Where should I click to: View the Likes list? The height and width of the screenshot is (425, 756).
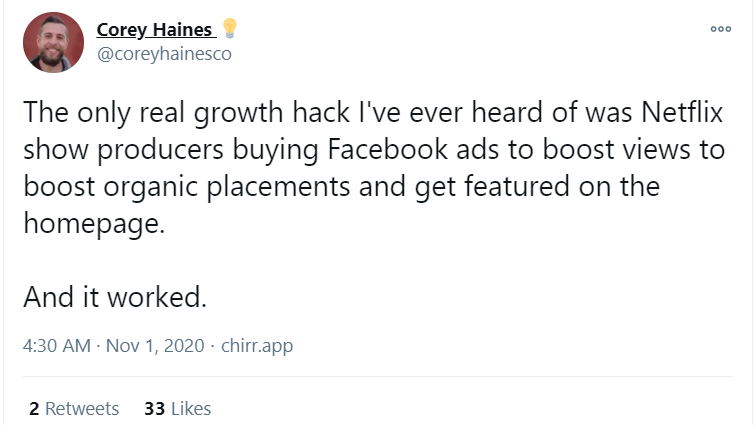(x=178, y=408)
